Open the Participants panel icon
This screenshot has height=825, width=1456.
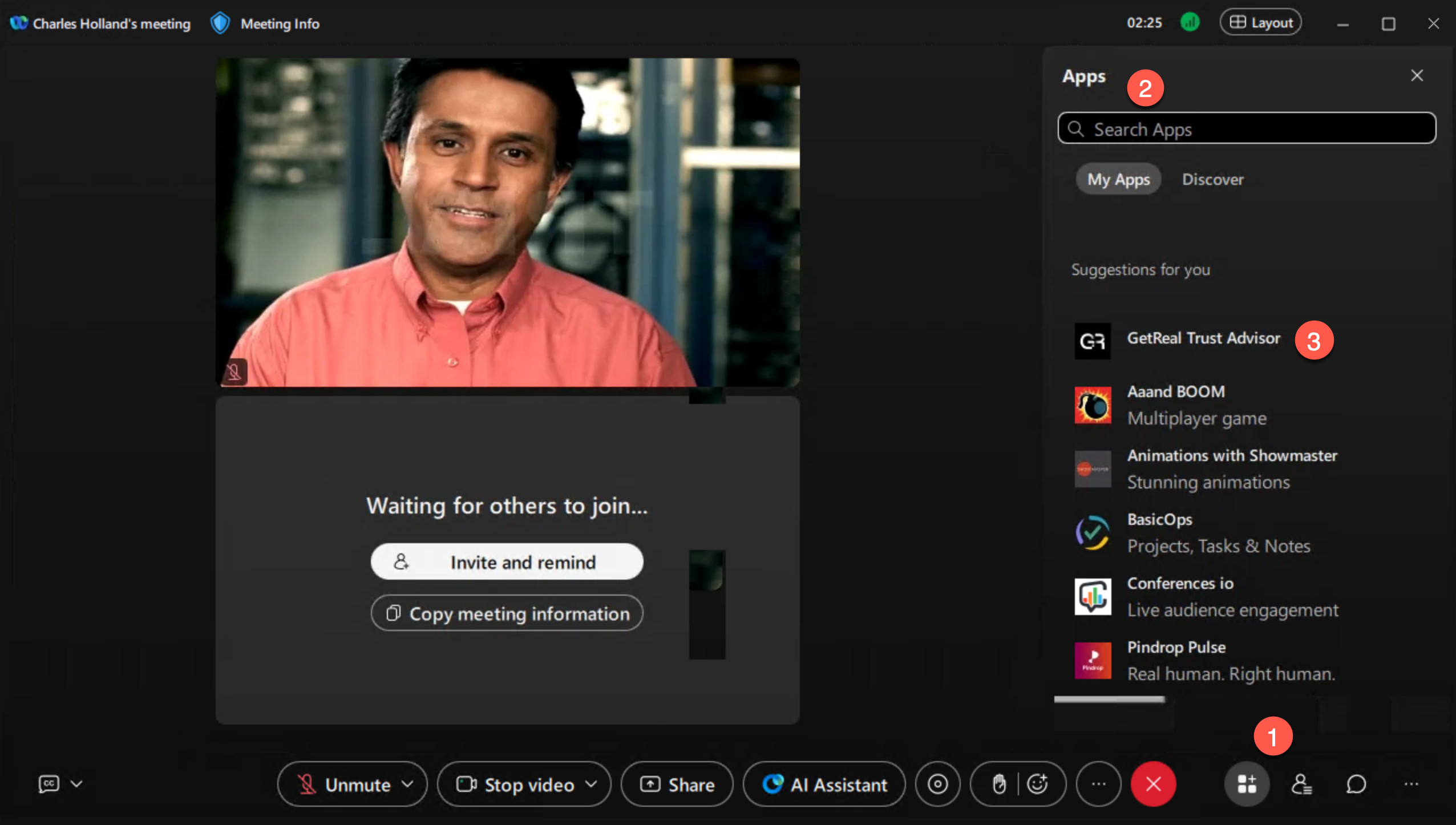click(x=1301, y=784)
